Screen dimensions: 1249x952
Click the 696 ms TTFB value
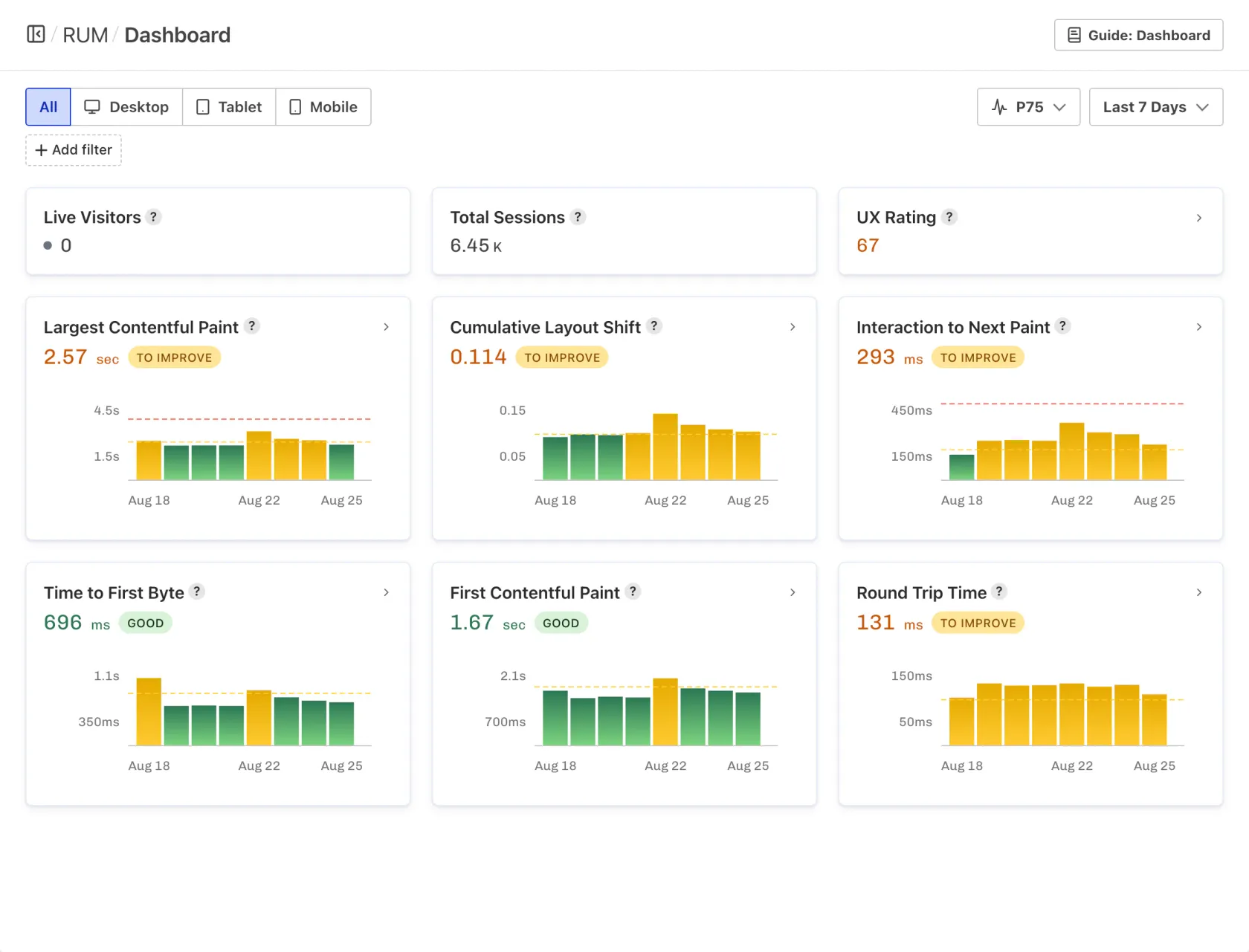point(77,623)
